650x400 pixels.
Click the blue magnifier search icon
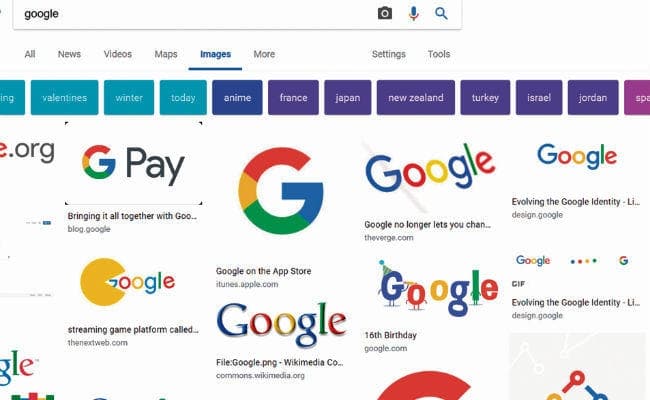tap(441, 13)
